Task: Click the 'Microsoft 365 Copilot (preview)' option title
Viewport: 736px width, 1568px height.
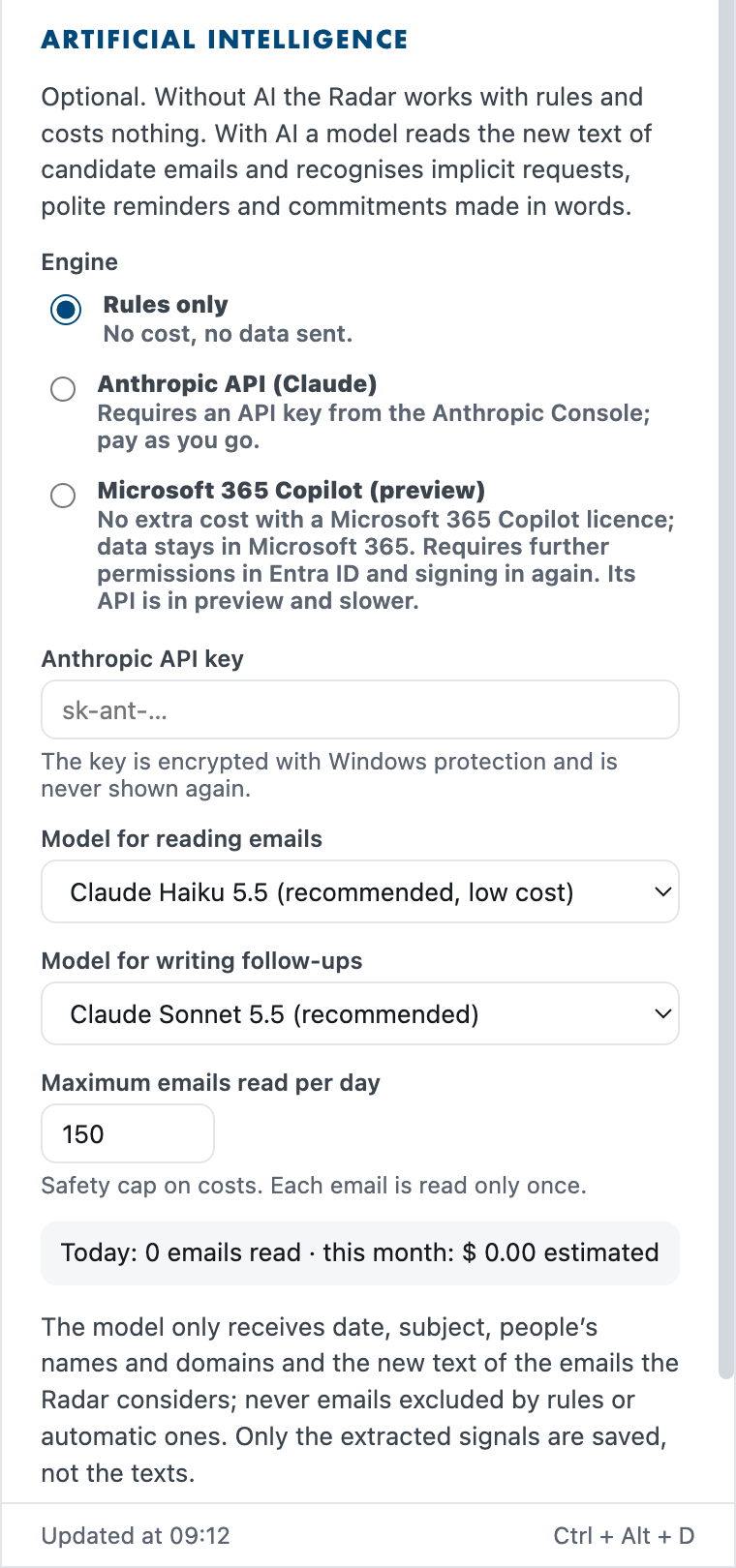Action: coord(291,491)
